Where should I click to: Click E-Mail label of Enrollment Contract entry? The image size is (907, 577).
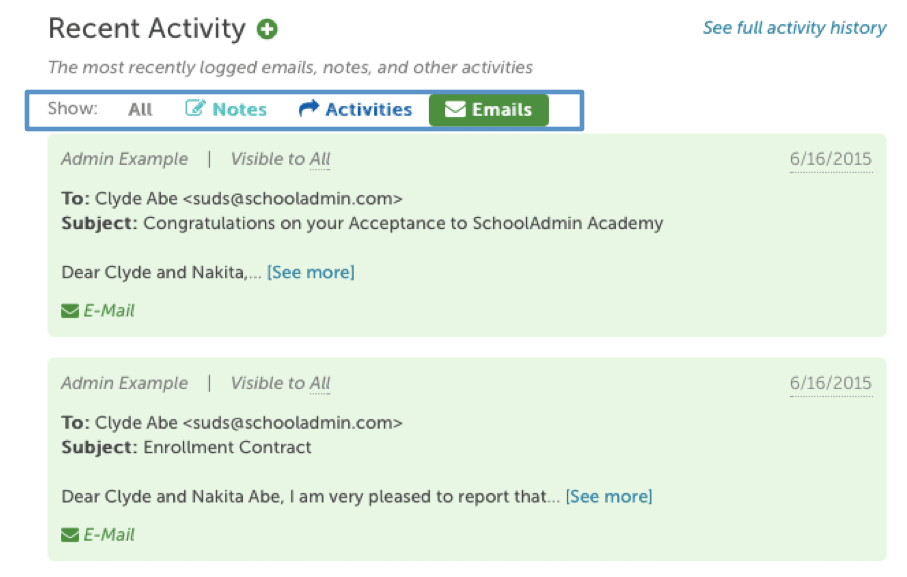[x=109, y=535]
